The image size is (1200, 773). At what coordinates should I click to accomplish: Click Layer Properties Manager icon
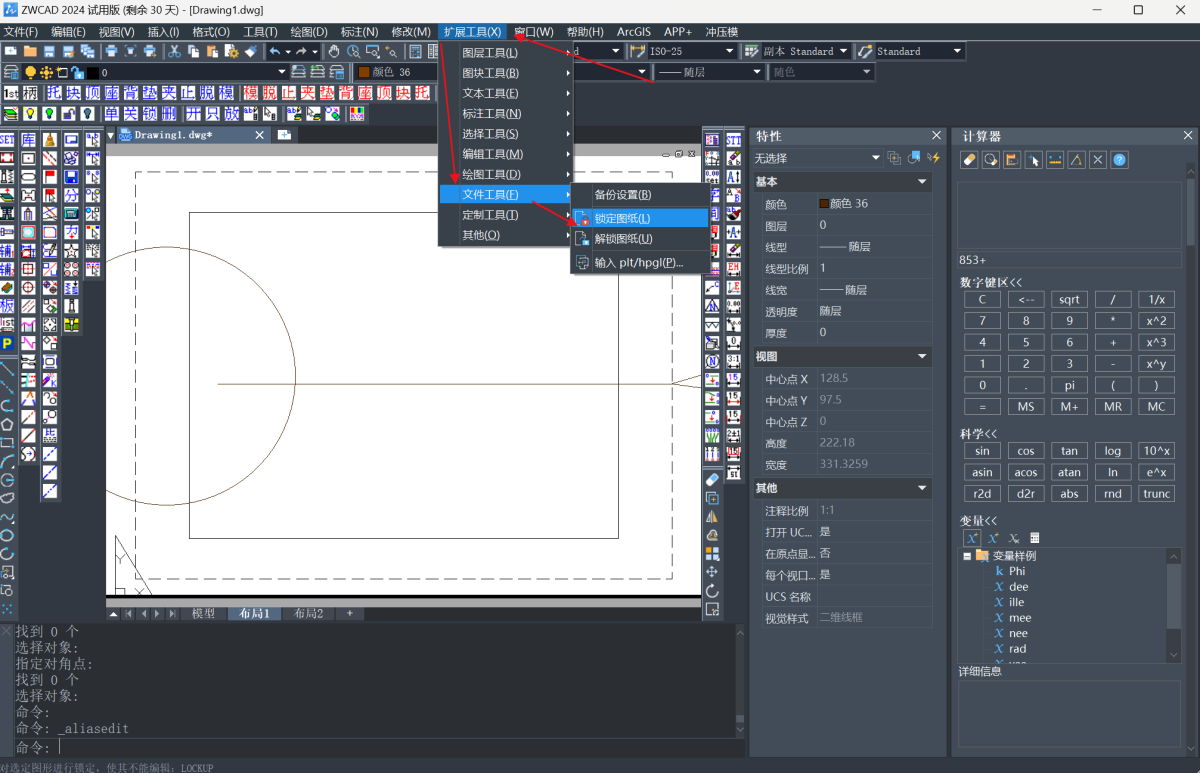point(12,72)
